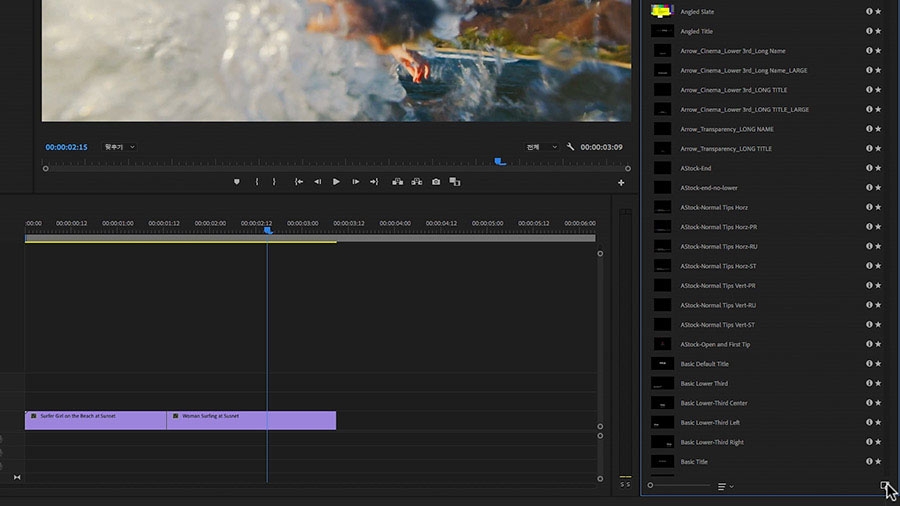This screenshot has width=900, height=506.
Task: Open the monitor settings wrench
Action: point(570,147)
